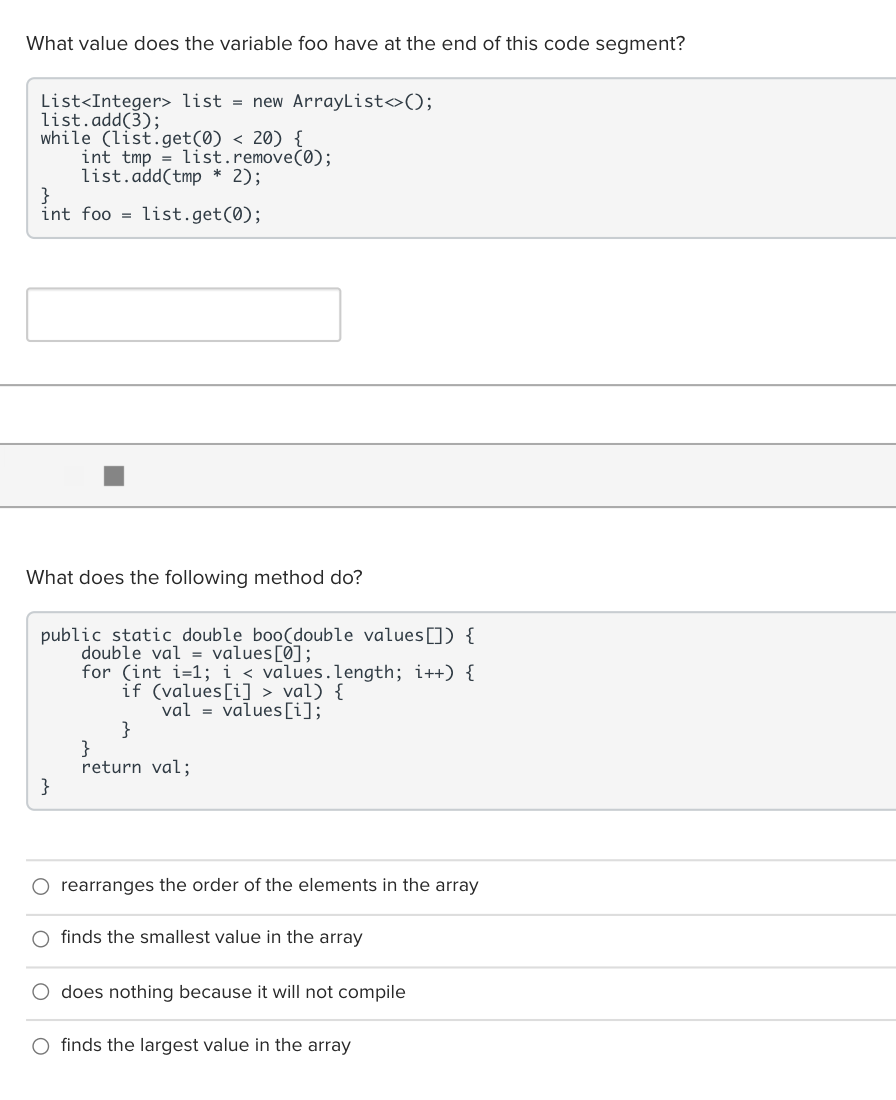Image resolution: width=896 pixels, height=1100 pixels.
Task: Click the question text asking what the method does
Action: 194,578
